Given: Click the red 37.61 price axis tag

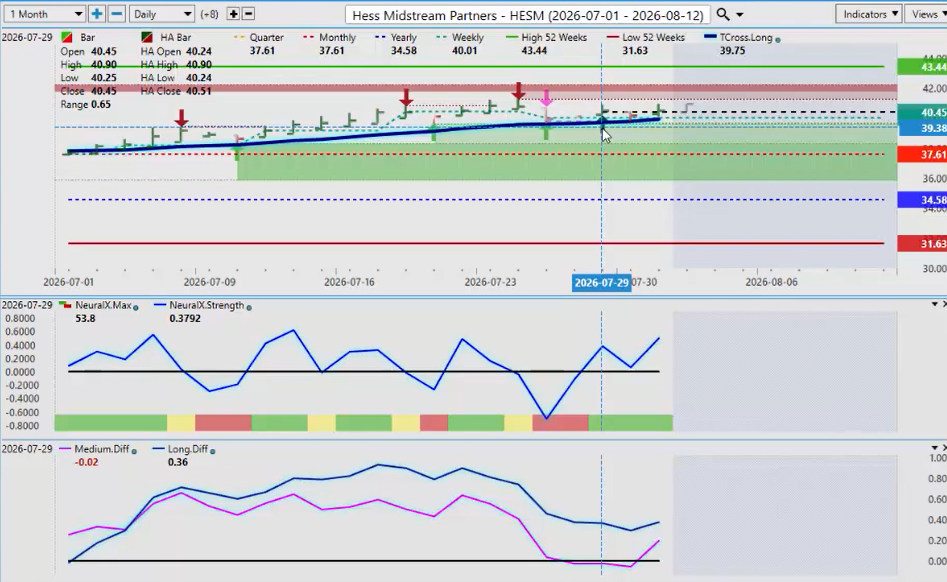Looking at the screenshot, I should [x=922, y=155].
